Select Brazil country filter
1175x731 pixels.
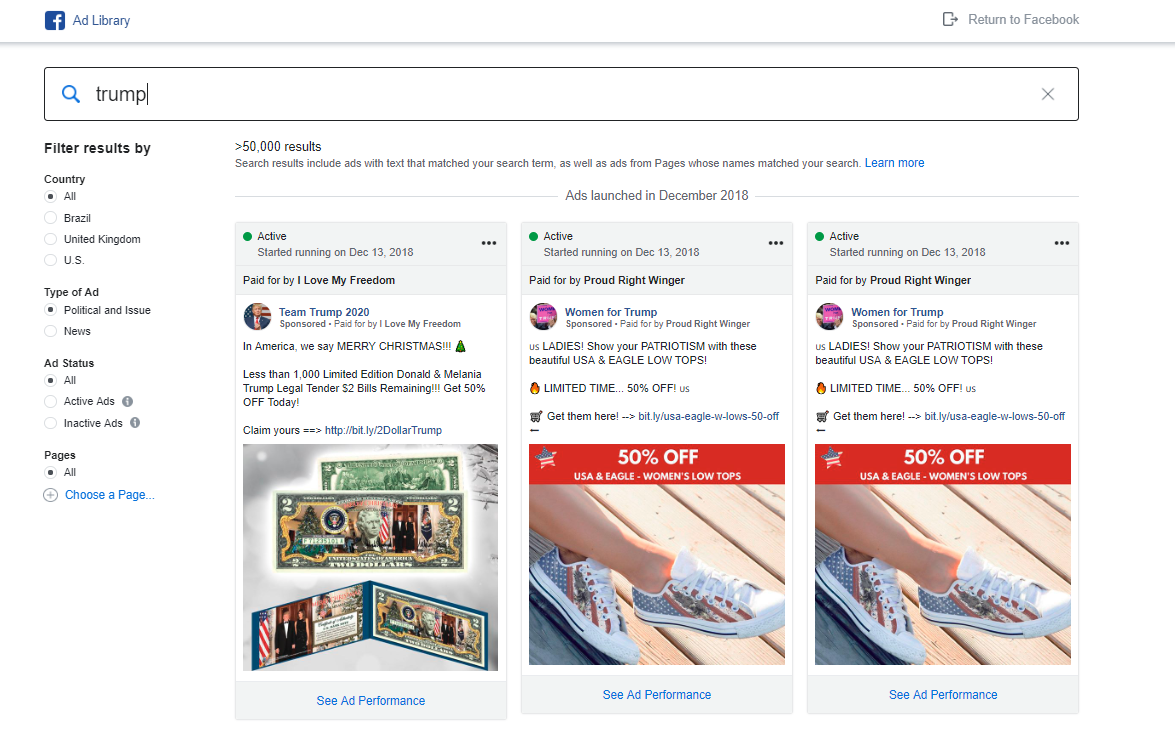click(x=50, y=218)
